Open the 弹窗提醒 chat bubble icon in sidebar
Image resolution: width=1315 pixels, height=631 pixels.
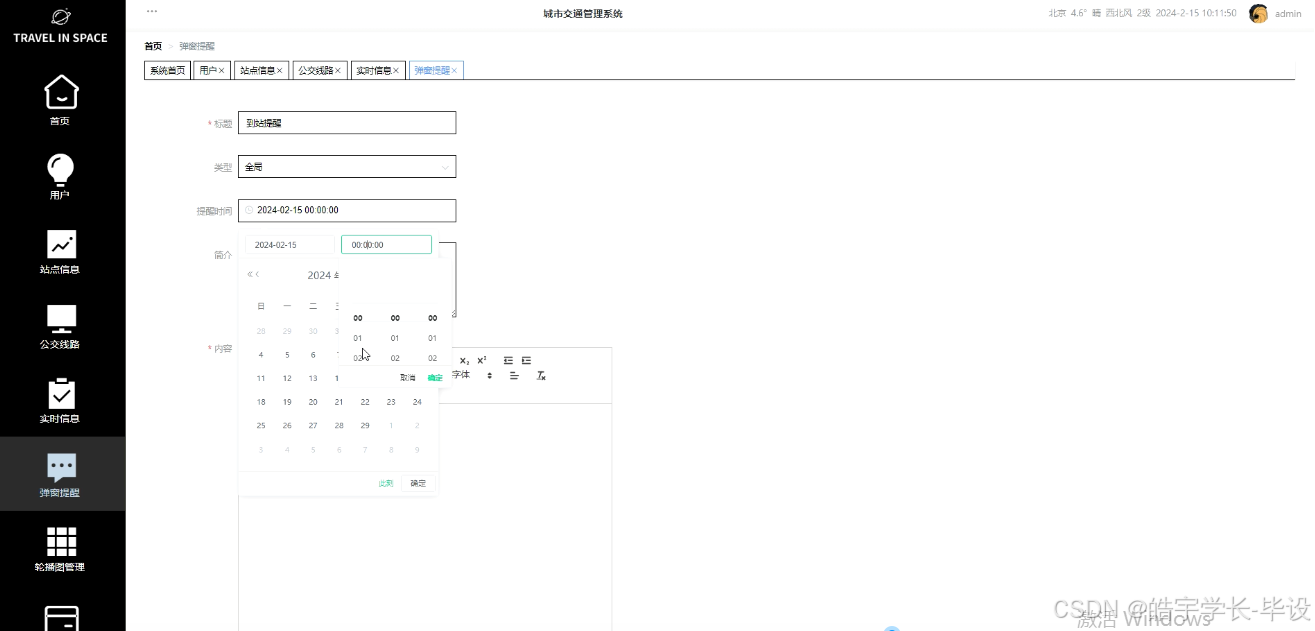[x=61, y=467]
